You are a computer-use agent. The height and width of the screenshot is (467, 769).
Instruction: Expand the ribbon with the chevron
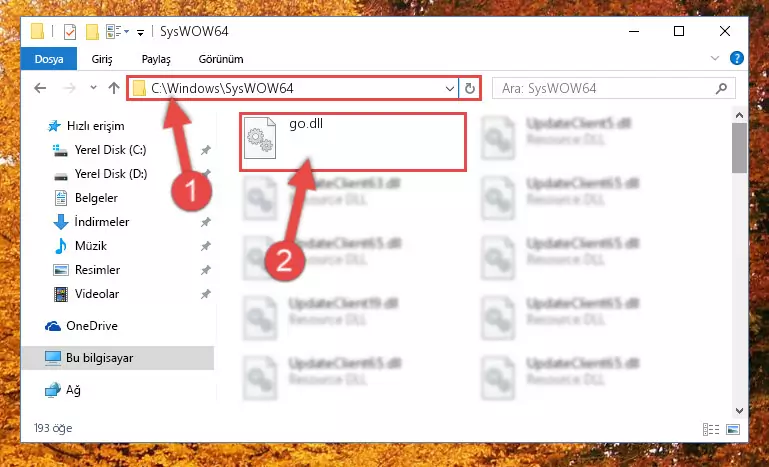tap(715, 58)
